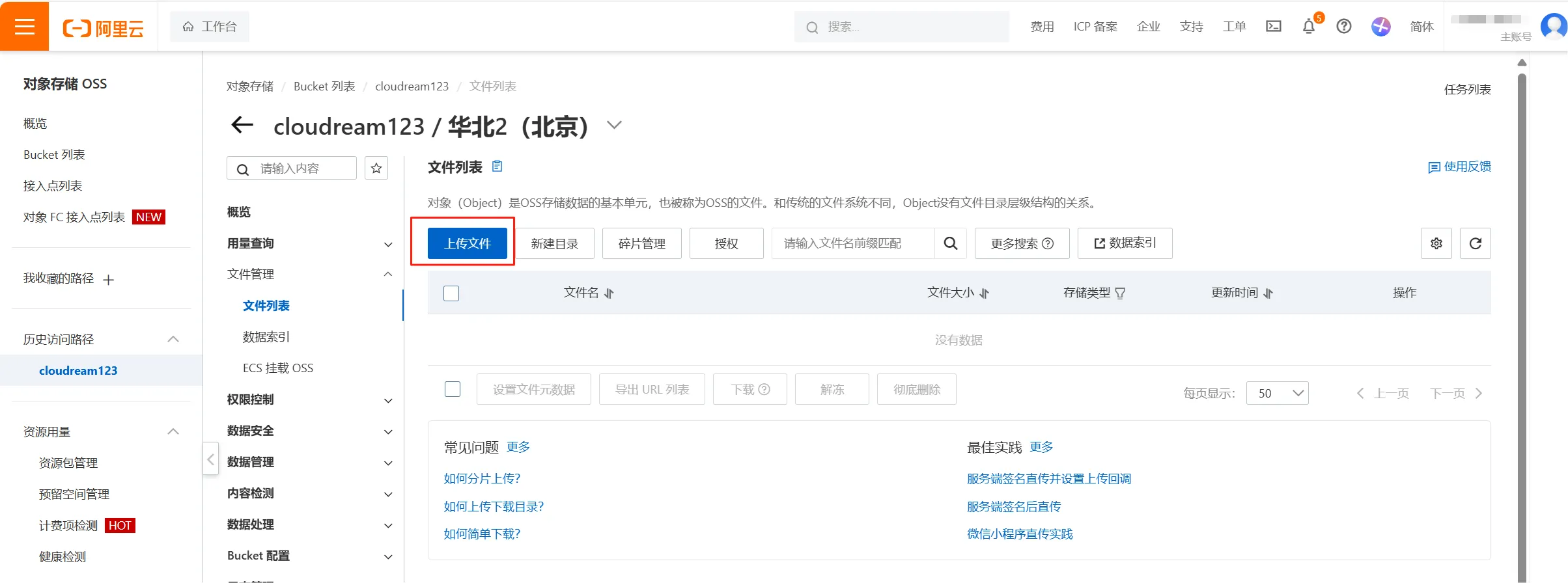Open 计费项检测 in sidebar

pyautogui.click(x=68, y=526)
